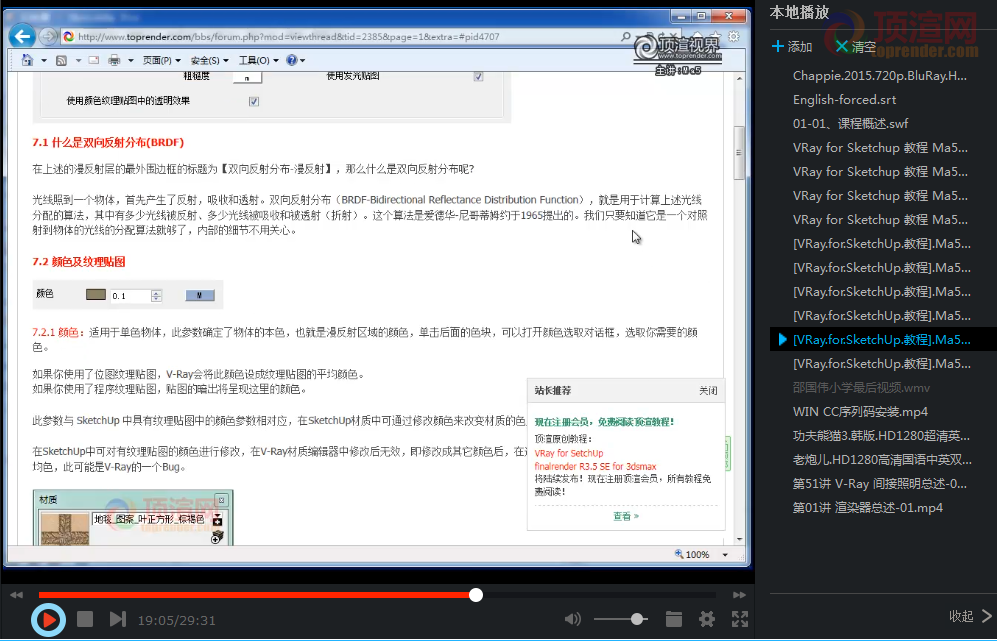Expand the print dropdown arrow

[x=130, y=60]
